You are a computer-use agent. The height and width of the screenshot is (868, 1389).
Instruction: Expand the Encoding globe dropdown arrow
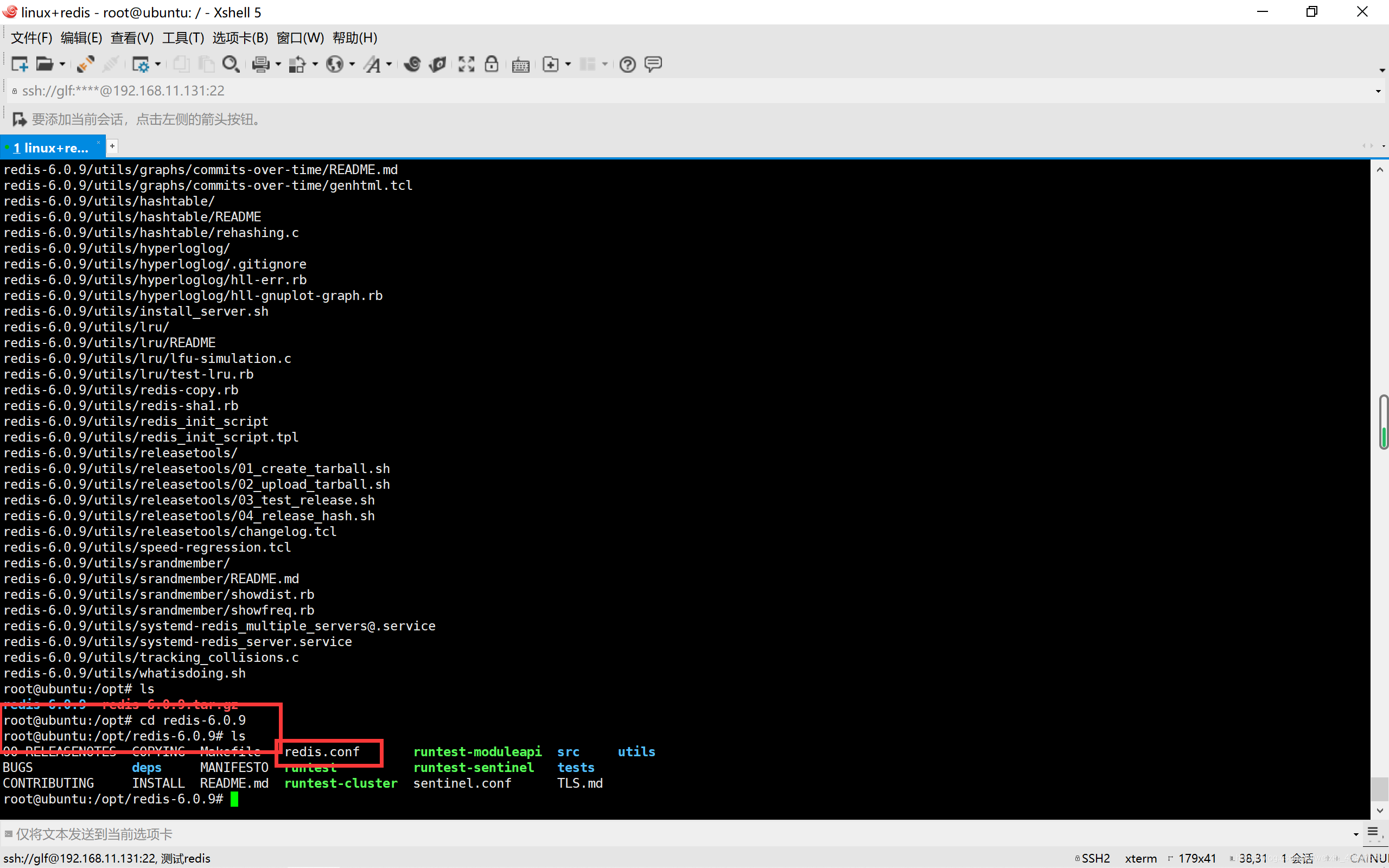coord(353,65)
